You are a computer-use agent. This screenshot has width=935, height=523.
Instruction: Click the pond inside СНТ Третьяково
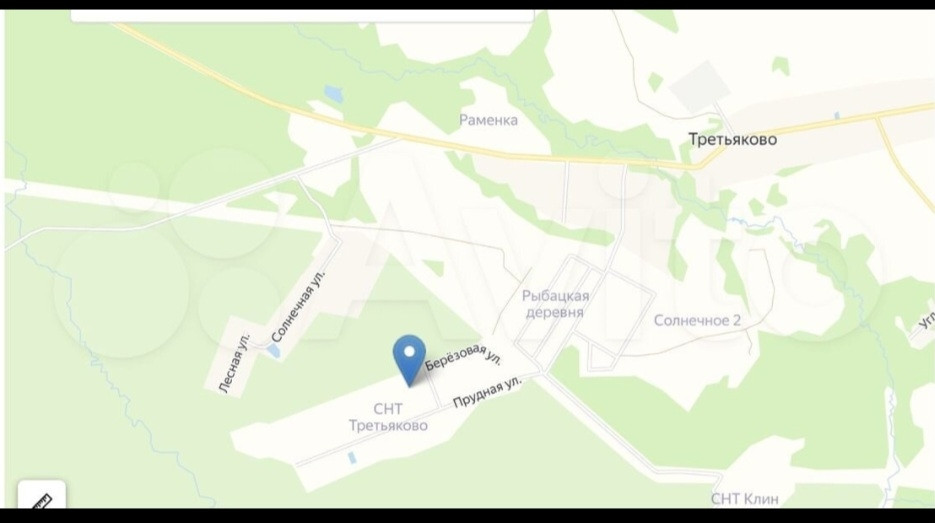(352, 458)
